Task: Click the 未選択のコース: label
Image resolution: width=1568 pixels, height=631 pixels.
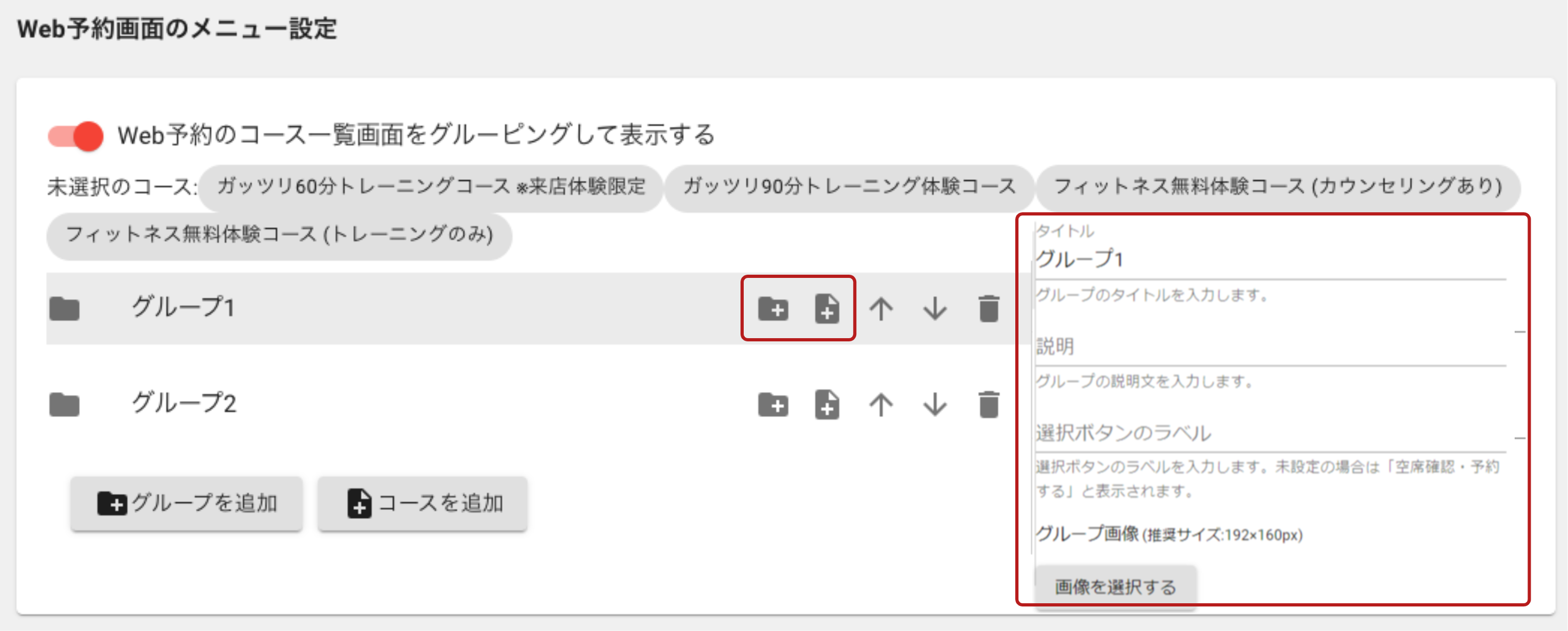Action: [x=122, y=187]
